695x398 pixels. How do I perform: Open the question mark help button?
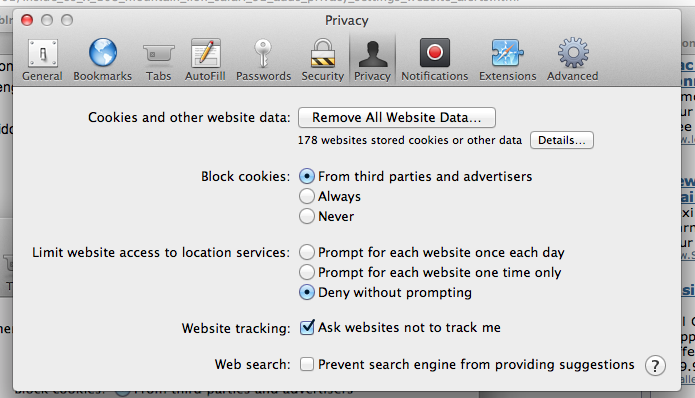[x=655, y=366]
